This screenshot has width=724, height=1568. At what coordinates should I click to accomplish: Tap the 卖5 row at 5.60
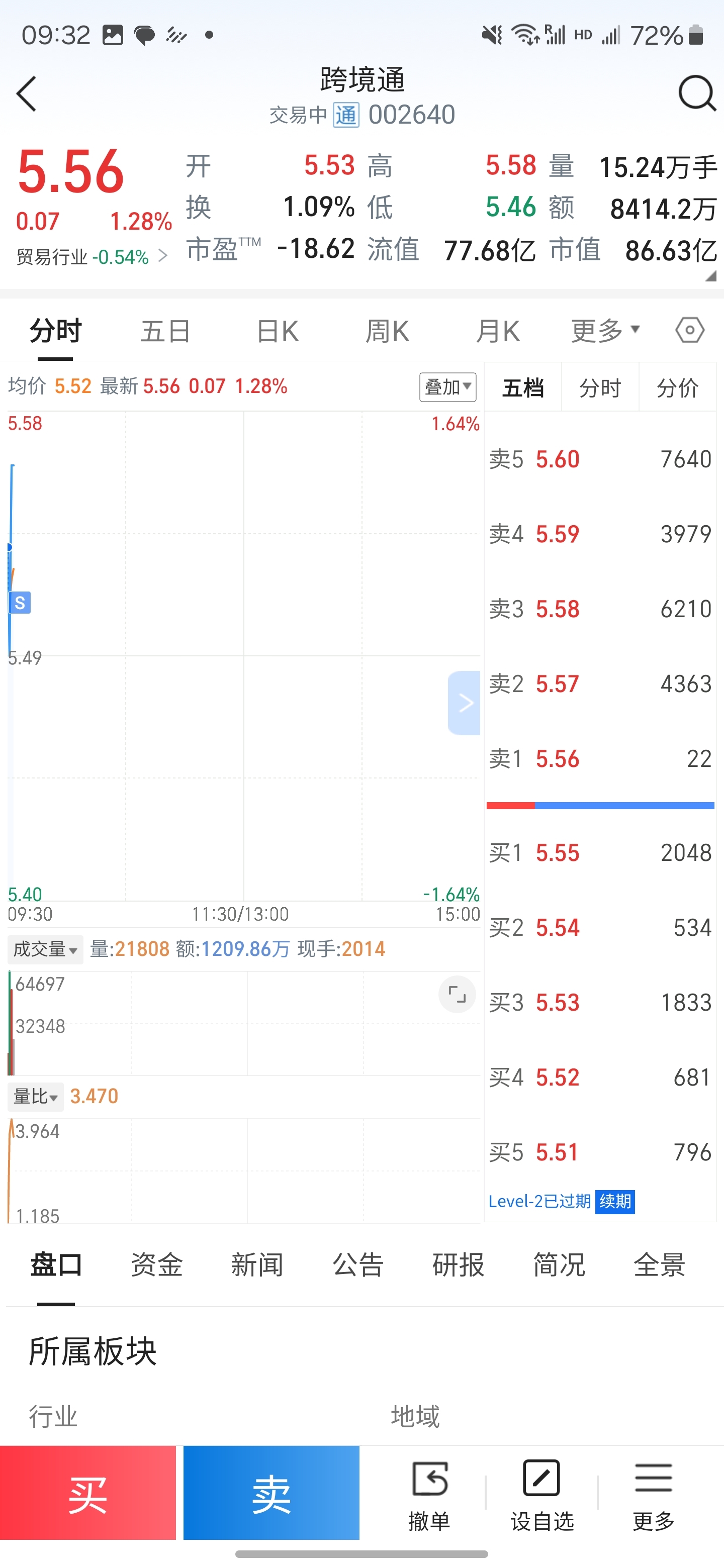[600, 459]
